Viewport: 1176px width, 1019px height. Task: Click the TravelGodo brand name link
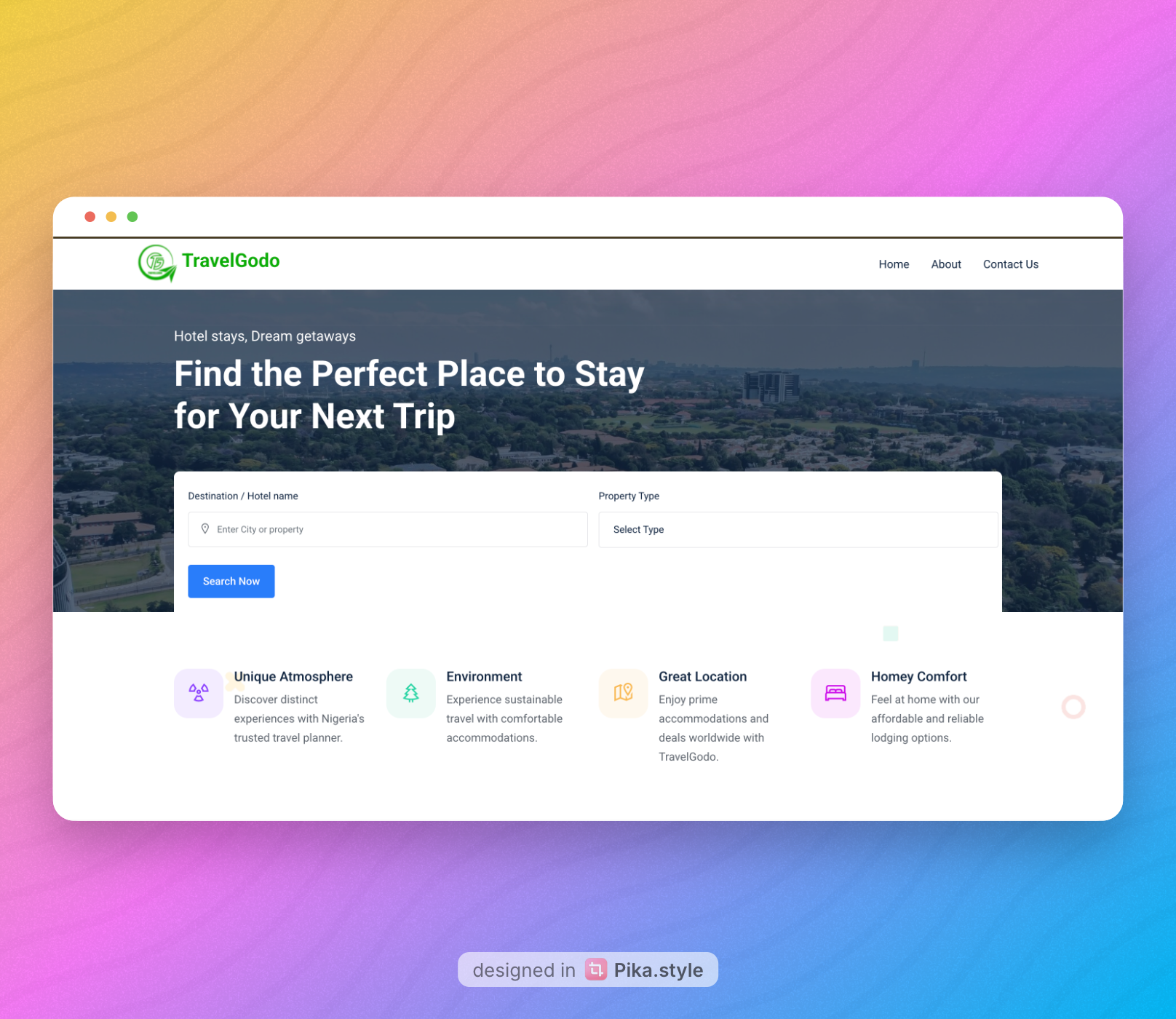click(x=231, y=261)
